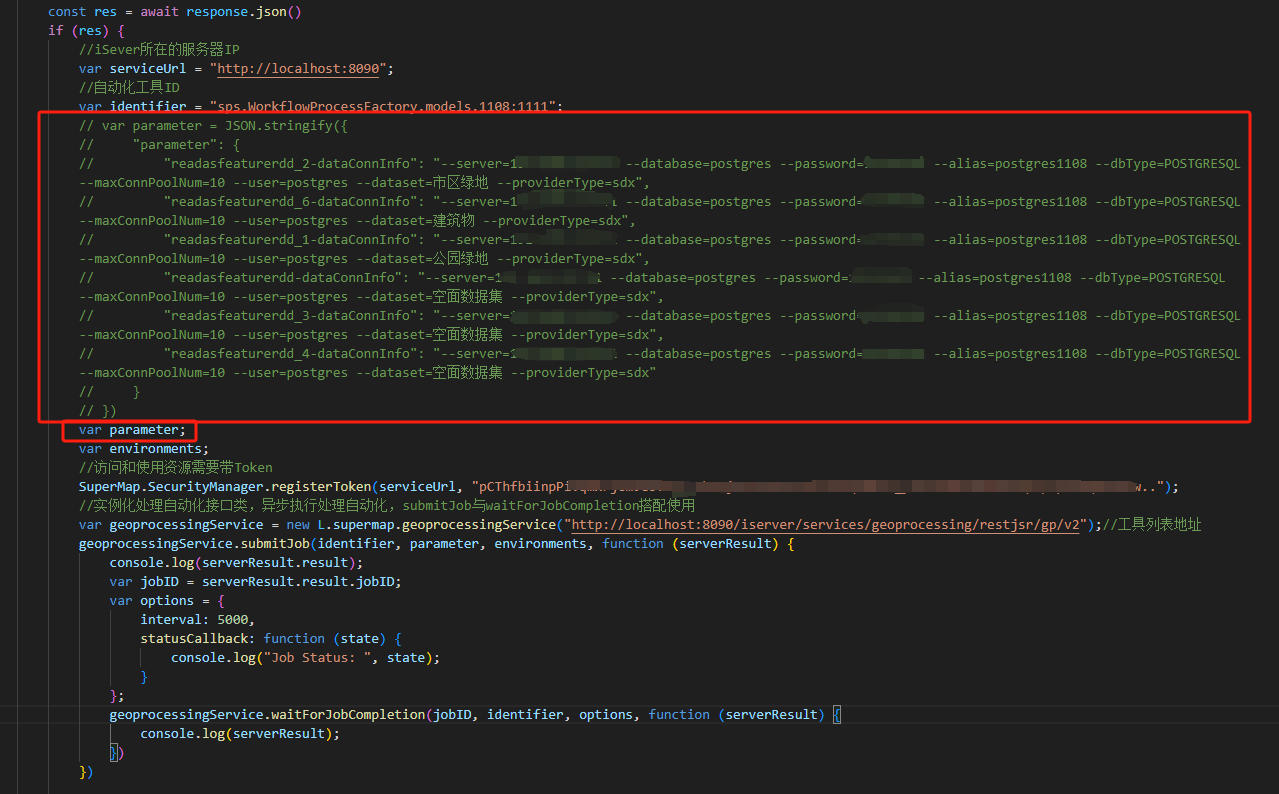The image size is (1279, 794).
Task: Click the '--dataset=建筑物' text
Action: point(415,221)
